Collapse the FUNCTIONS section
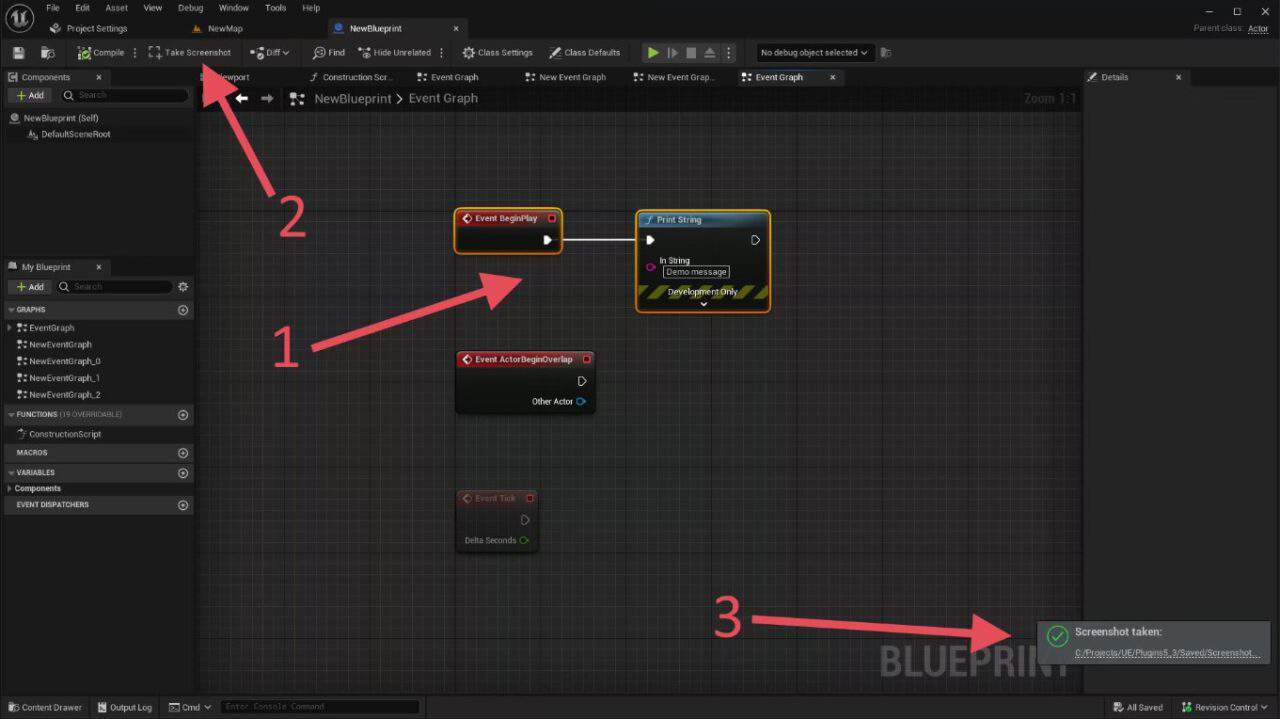 click(x=10, y=414)
